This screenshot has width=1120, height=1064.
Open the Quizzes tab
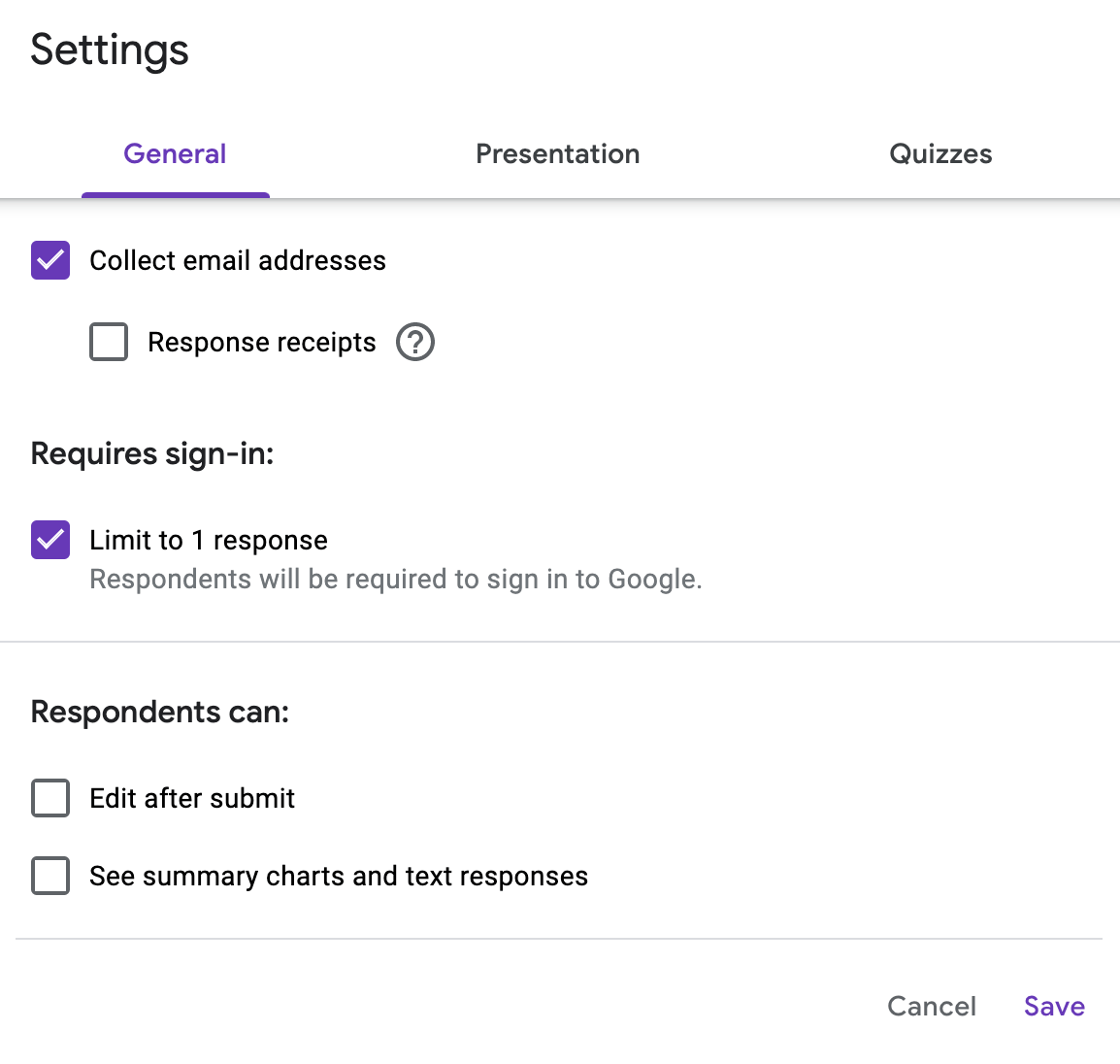click(939, 153)
